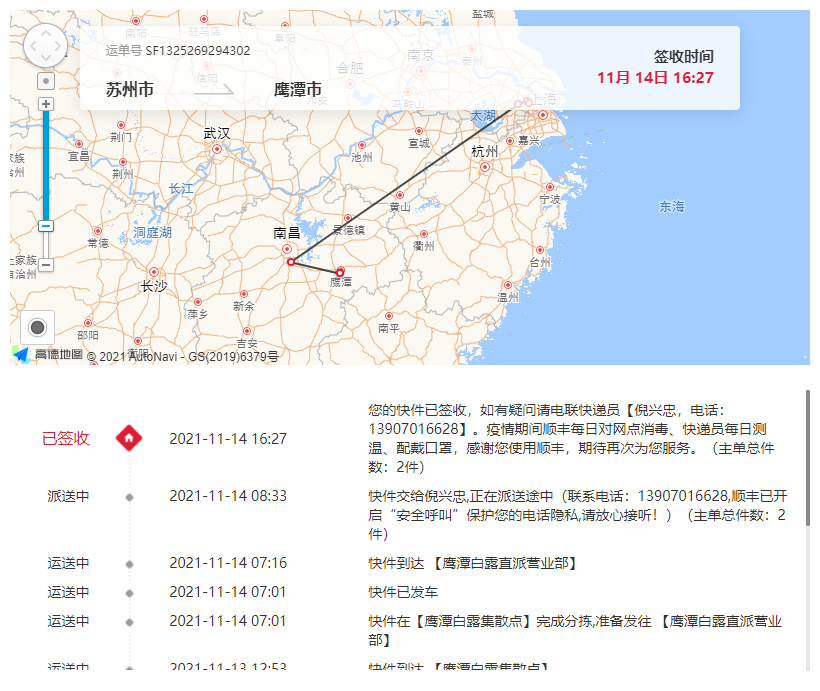Click the 常德 city marker

pyautogui.click(x=98, y=231)
